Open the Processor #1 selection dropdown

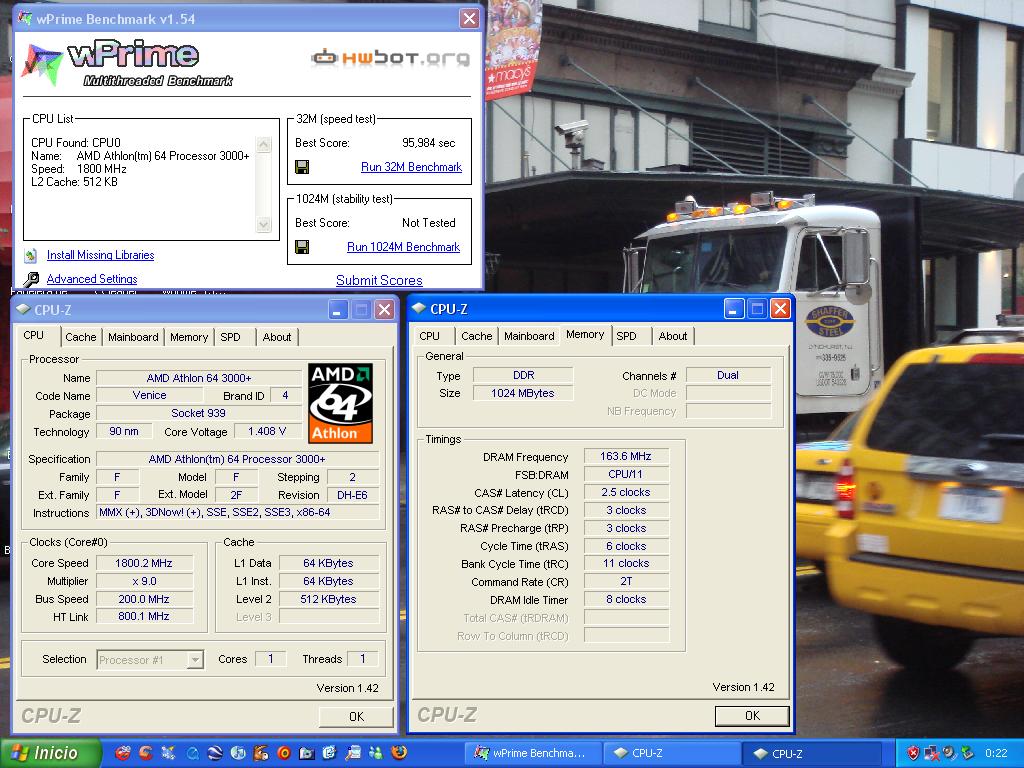pyautogui.click(x=194, y=660)
